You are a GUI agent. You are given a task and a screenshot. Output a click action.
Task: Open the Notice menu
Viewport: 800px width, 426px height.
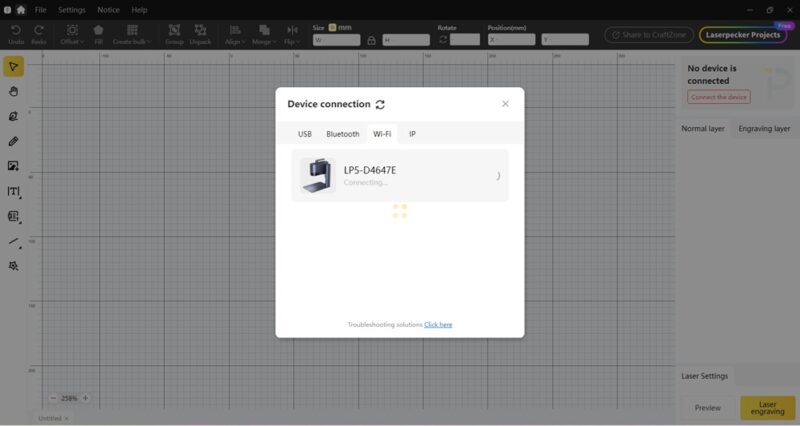[108, 10]
